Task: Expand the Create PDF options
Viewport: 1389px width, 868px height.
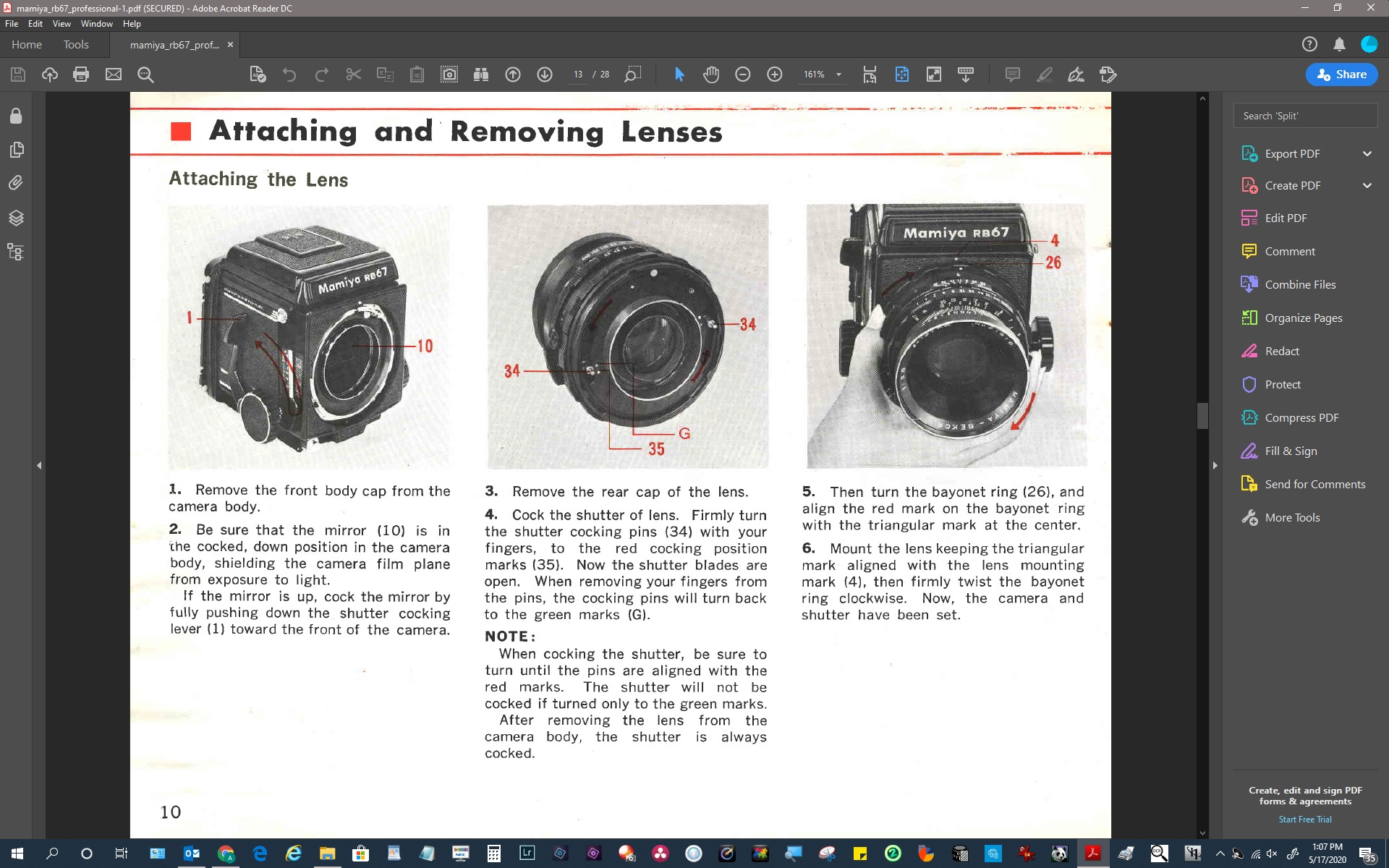Action: pos(1367,185)
